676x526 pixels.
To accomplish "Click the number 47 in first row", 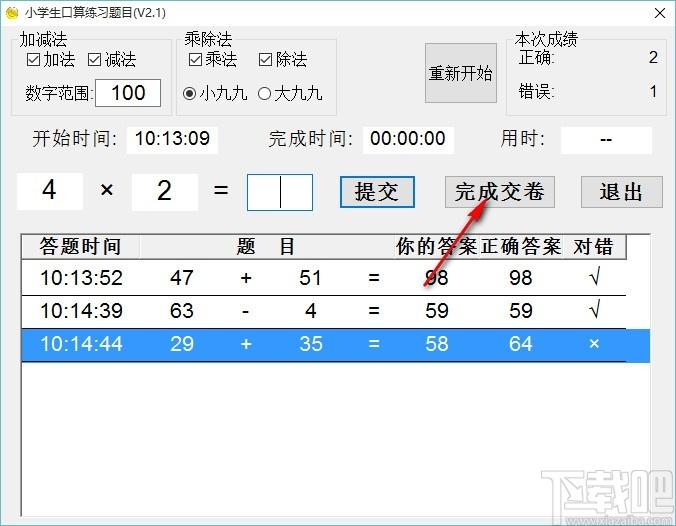I will (x=182, y=278).
